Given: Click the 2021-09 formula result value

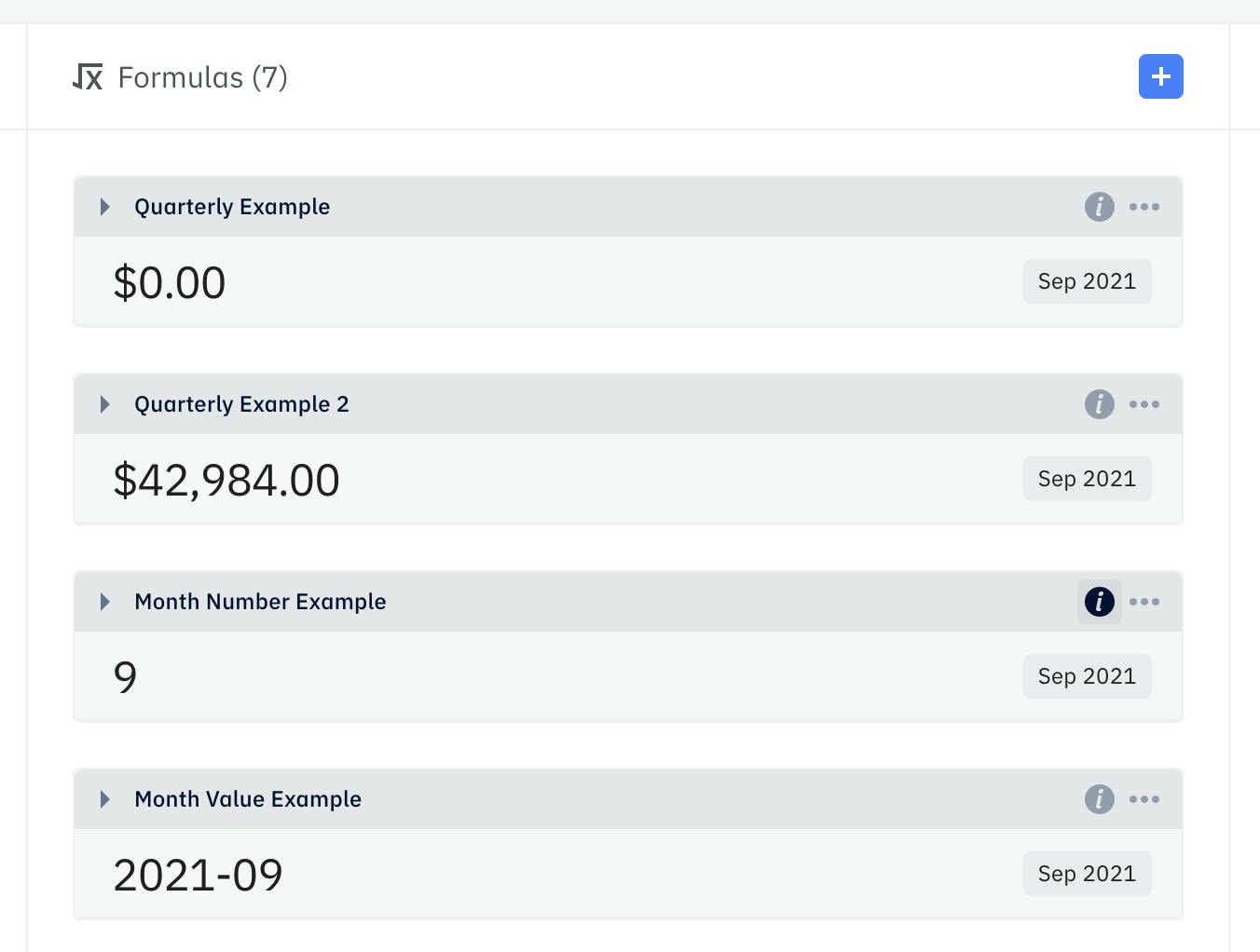Looking at the screenshot, I should [x=198, y=876].
